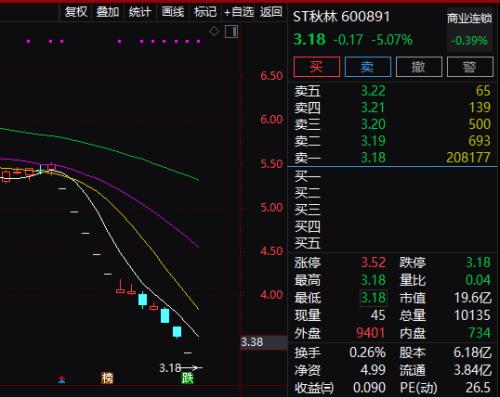Click the 买五 bid row label
Image resolution: width=500 pixels, height=397 pixels.
pyautogui.click(x=307, y=243)
